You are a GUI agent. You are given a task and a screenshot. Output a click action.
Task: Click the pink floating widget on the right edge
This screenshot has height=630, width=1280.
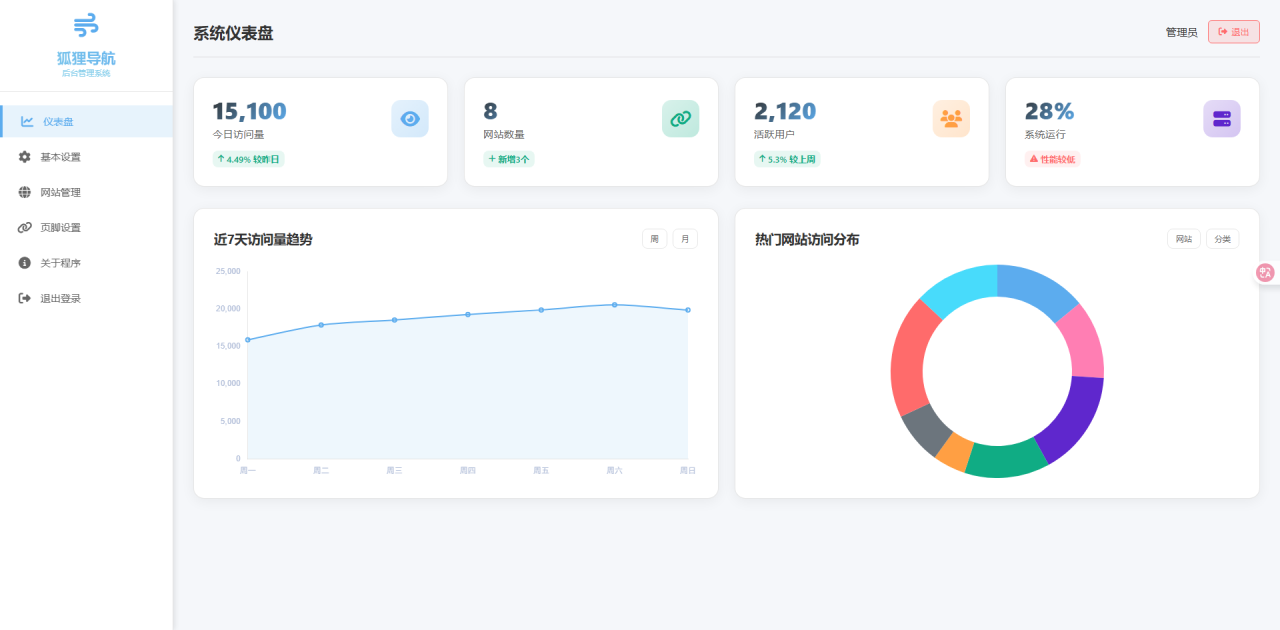point(1264,271)
